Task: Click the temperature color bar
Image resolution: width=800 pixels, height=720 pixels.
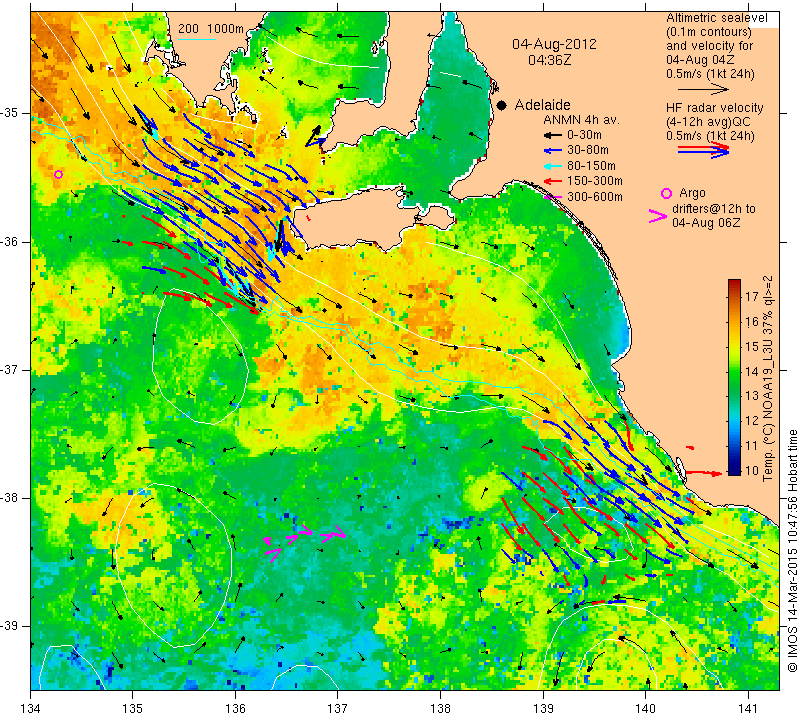Action: click(734, 377)
